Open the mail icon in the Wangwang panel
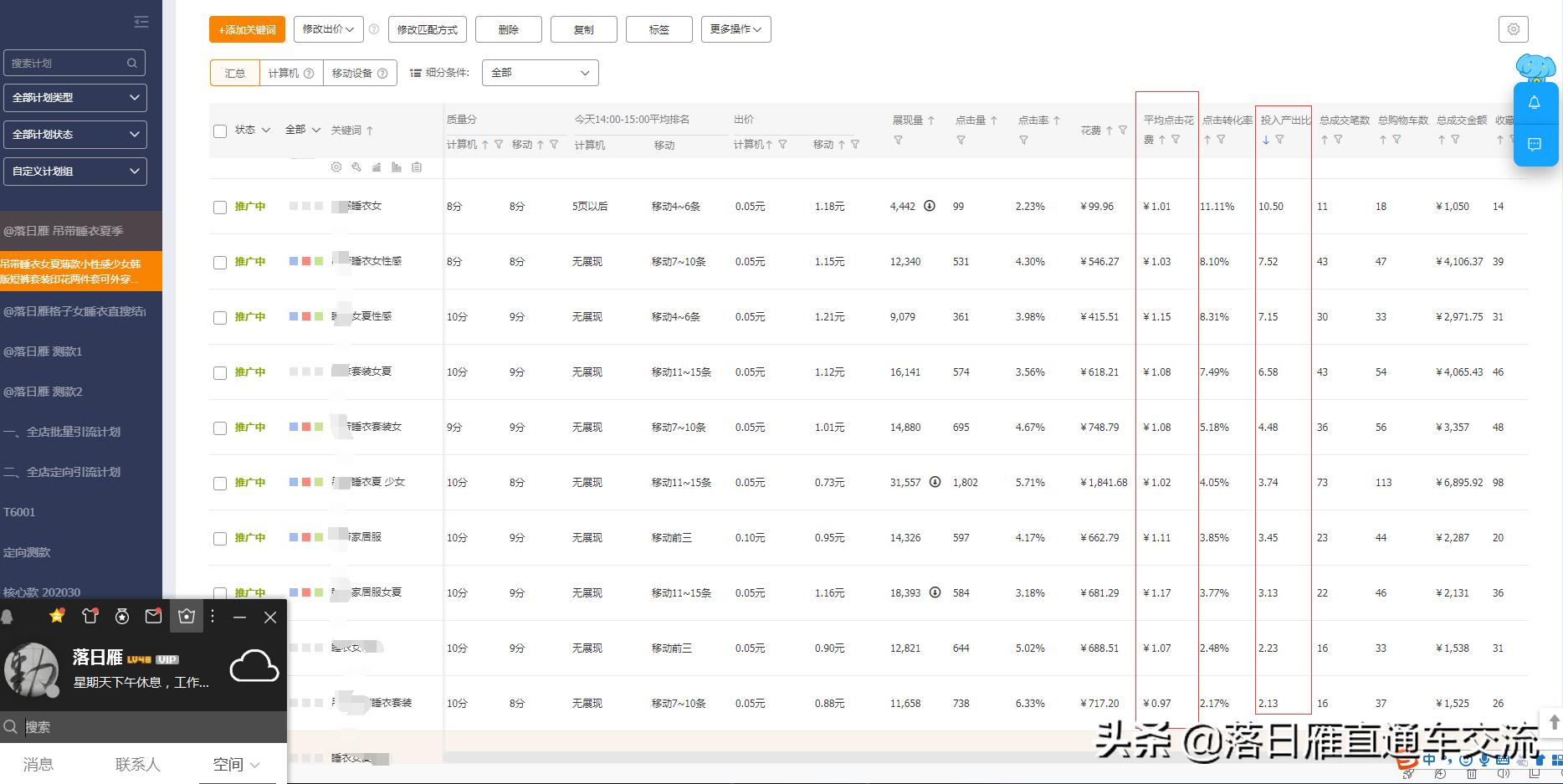This screenshot has height=784, width=1563. (153, 617)
